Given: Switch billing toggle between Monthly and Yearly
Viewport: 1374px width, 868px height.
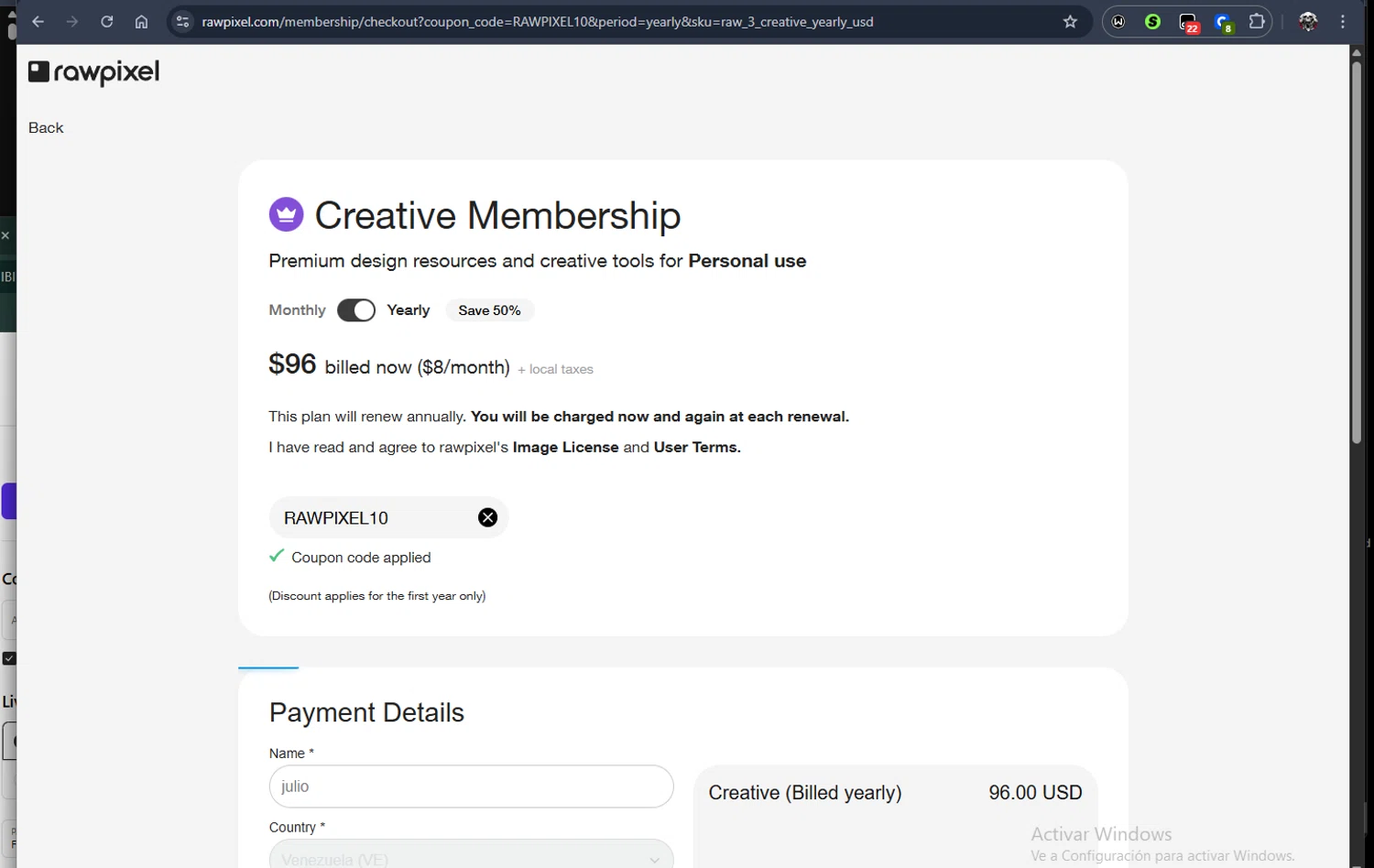Looking at the screenshot, I should 356,310.
